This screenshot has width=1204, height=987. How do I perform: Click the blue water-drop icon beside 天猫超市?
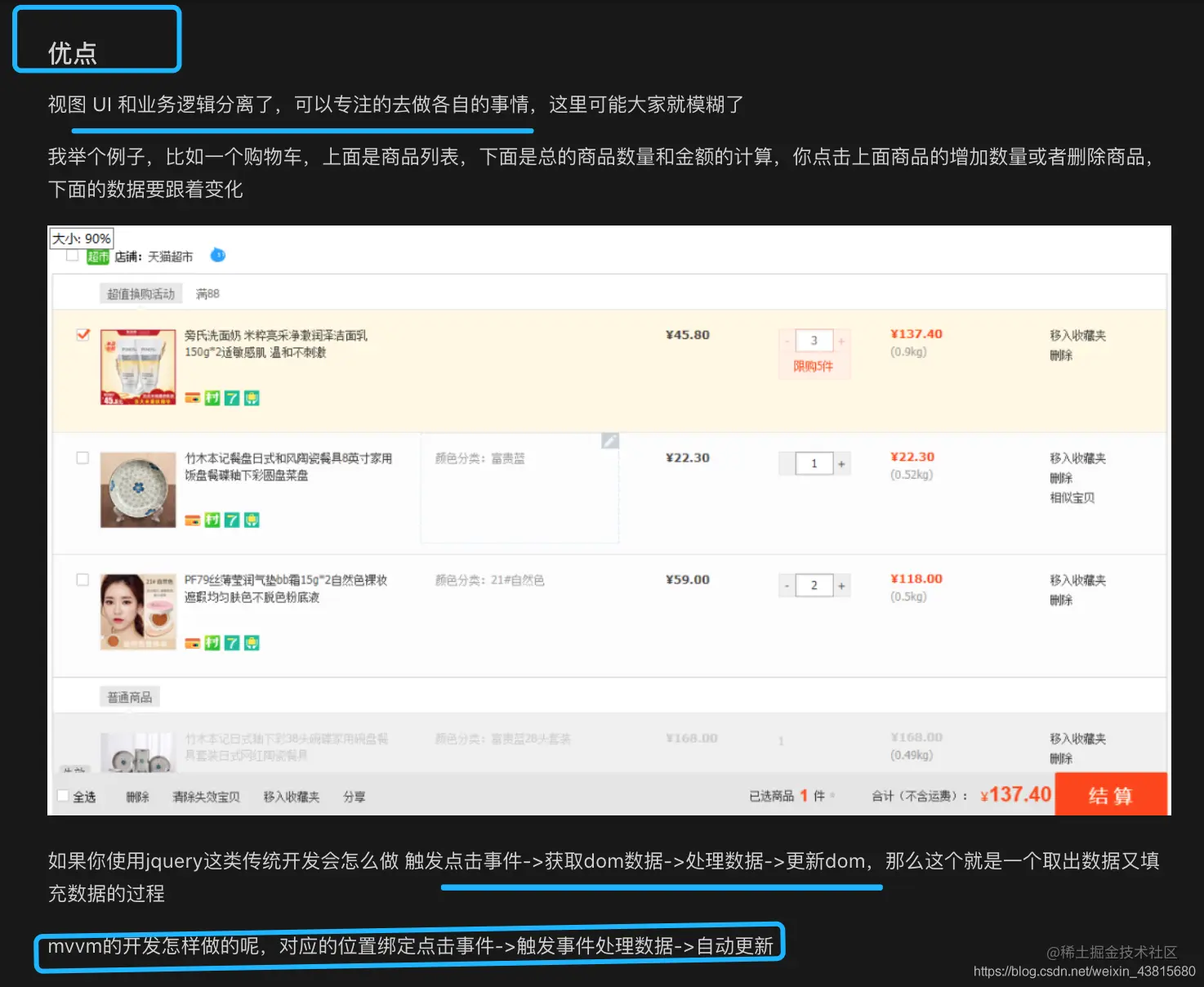click(217, 255)
